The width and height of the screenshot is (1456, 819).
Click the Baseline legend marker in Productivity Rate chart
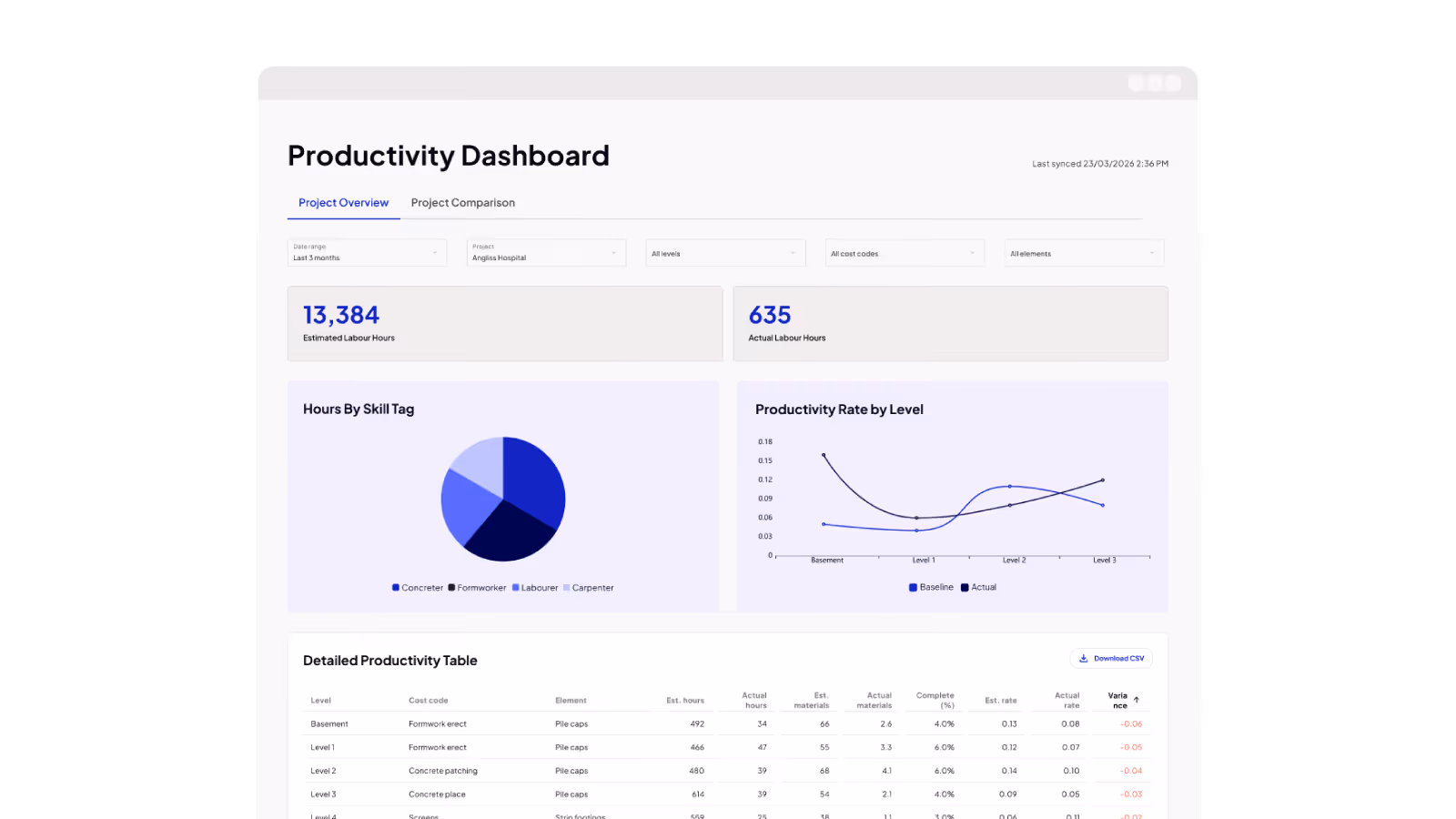coord(913,587)
